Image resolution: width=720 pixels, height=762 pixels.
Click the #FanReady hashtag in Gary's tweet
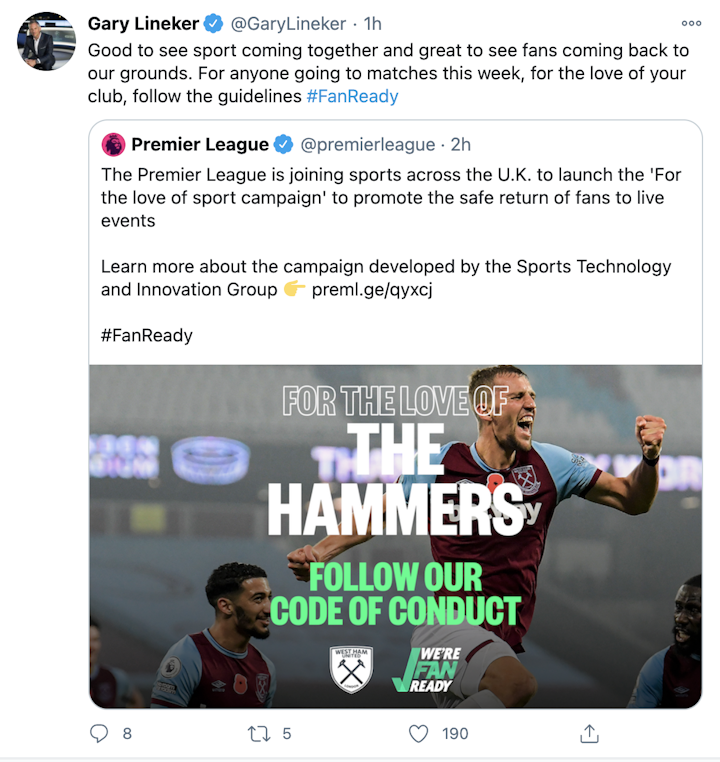(352, 97)
